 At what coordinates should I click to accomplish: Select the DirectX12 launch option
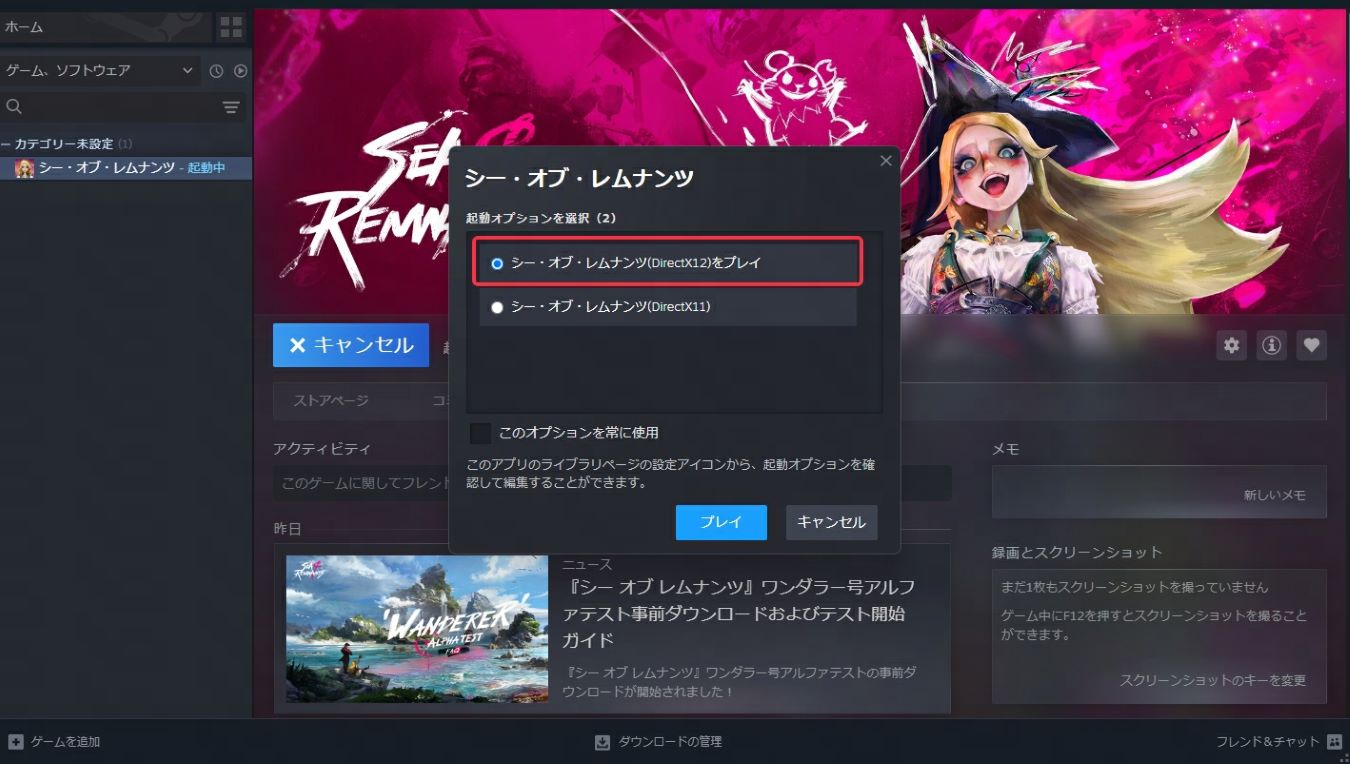click(x=497, y=263)
